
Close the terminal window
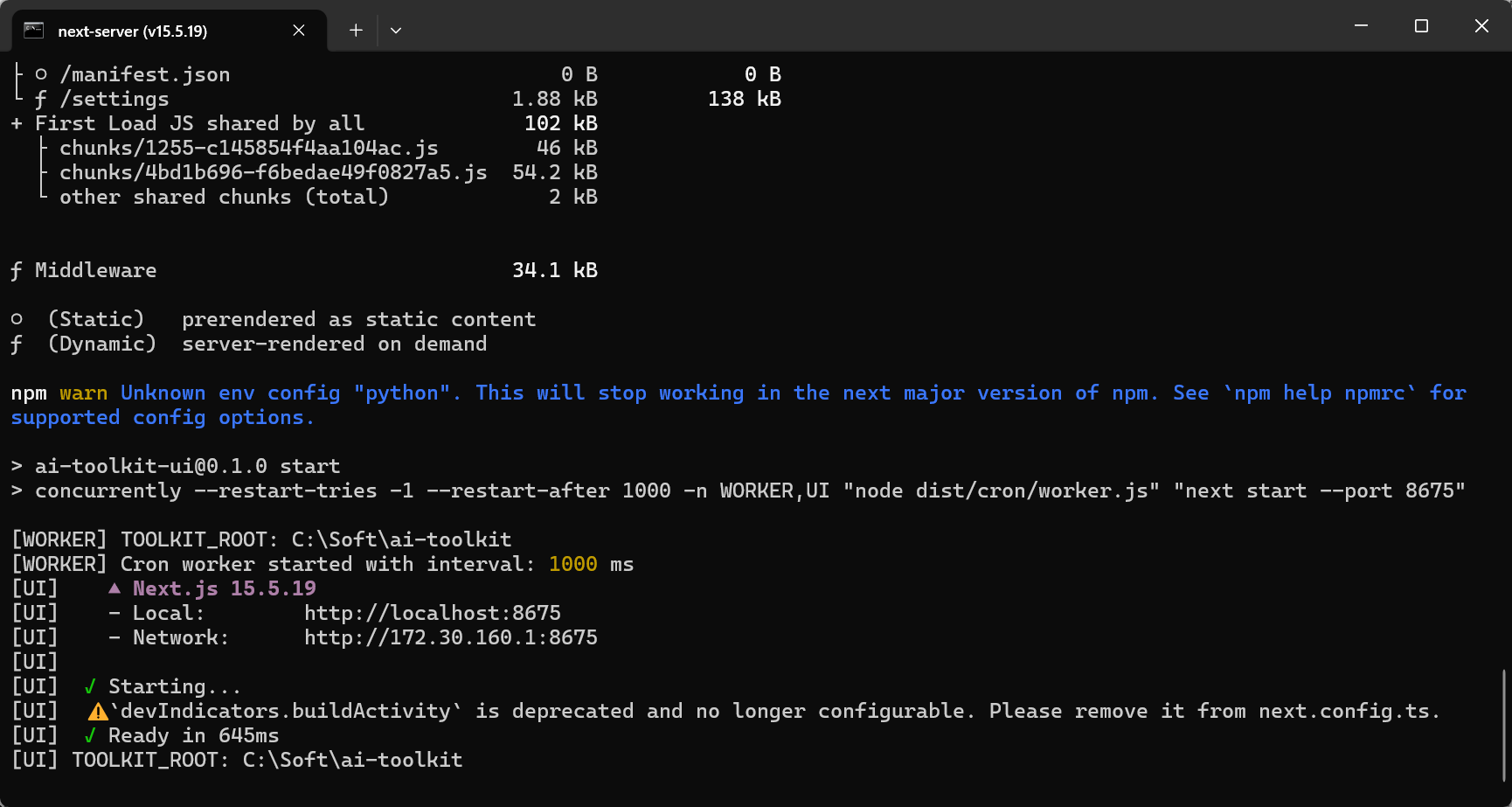(x=1481, y=26)
